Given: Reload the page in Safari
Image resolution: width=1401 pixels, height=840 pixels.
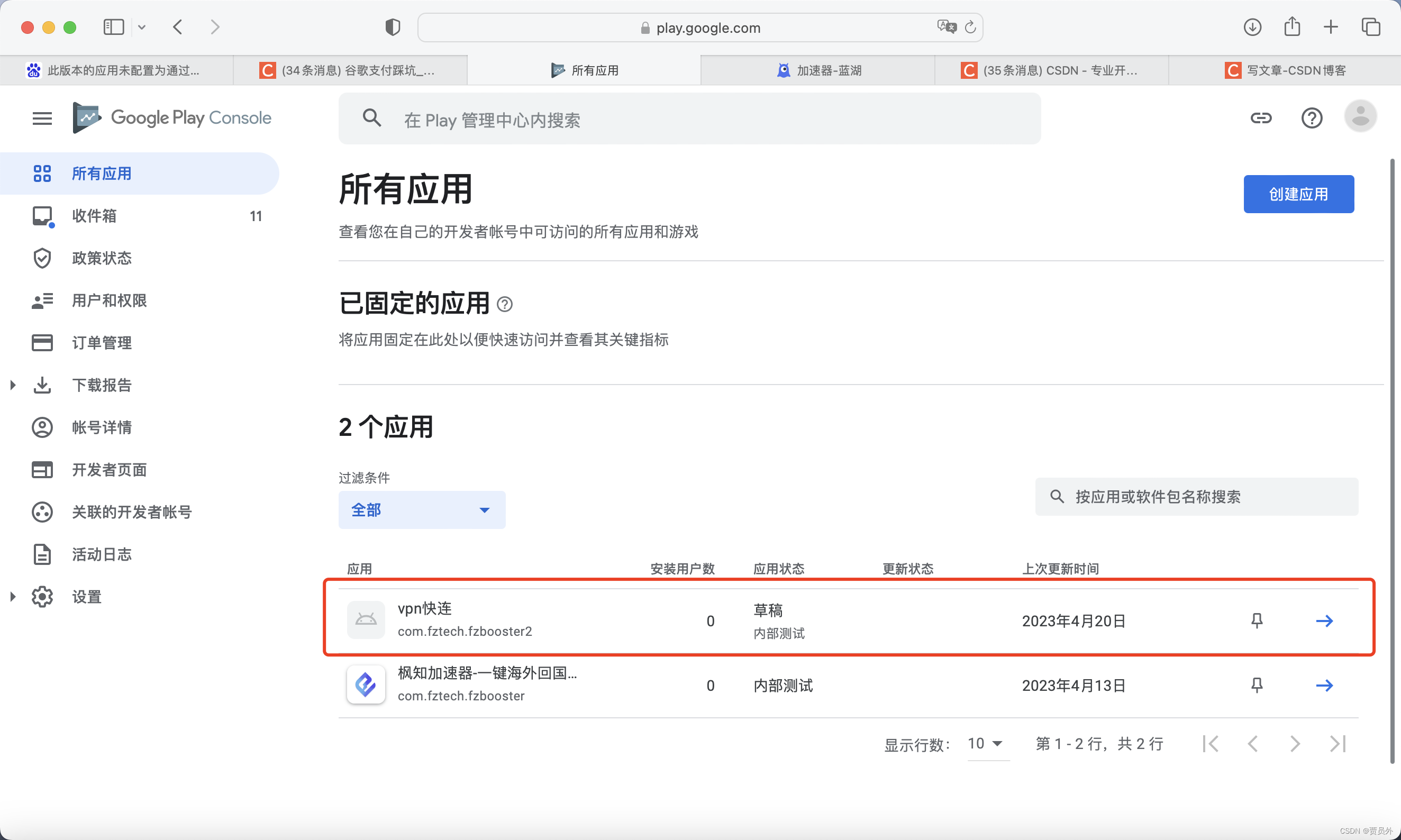Looking at the screenshot, I should [970, 26].
